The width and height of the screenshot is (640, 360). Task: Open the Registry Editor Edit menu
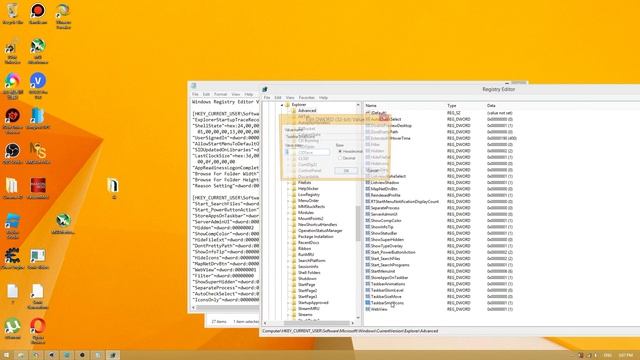[278, 98]
